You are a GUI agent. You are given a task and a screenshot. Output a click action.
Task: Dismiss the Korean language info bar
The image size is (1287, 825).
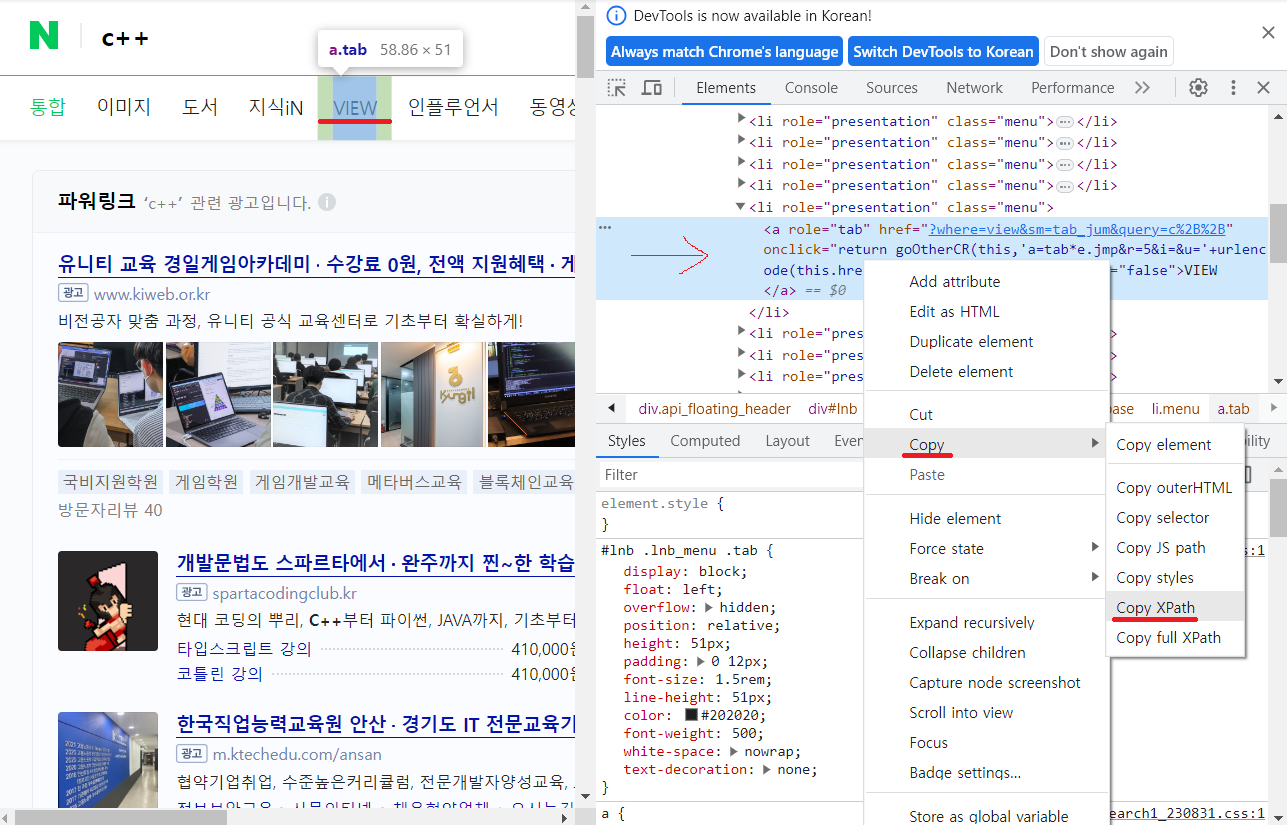(1268, 33)
